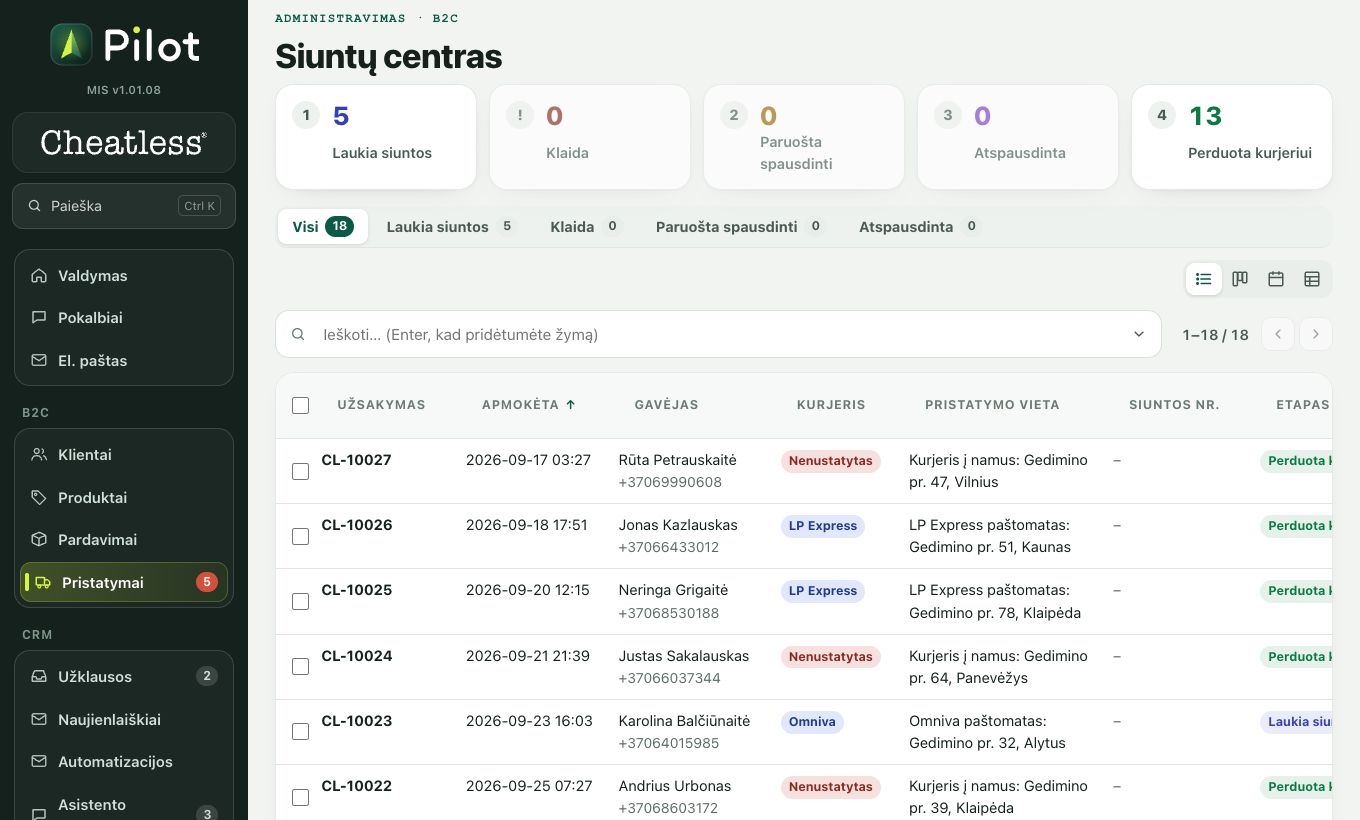Image resolution: width=1360 pixels, height=820 pixels.
Task: Click the magnifier icon in Ieškoti field
Action: 298,334
